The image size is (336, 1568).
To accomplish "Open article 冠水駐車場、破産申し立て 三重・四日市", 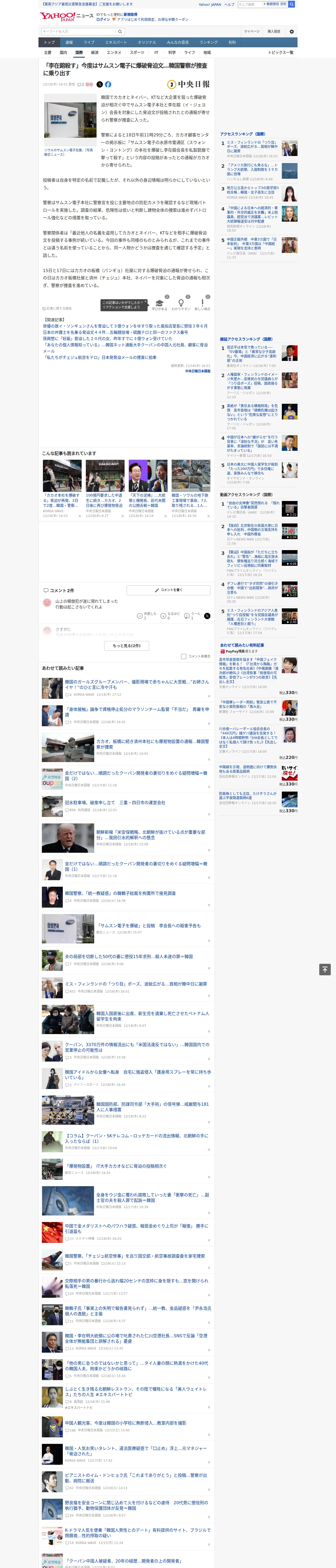I will (115, 803).
